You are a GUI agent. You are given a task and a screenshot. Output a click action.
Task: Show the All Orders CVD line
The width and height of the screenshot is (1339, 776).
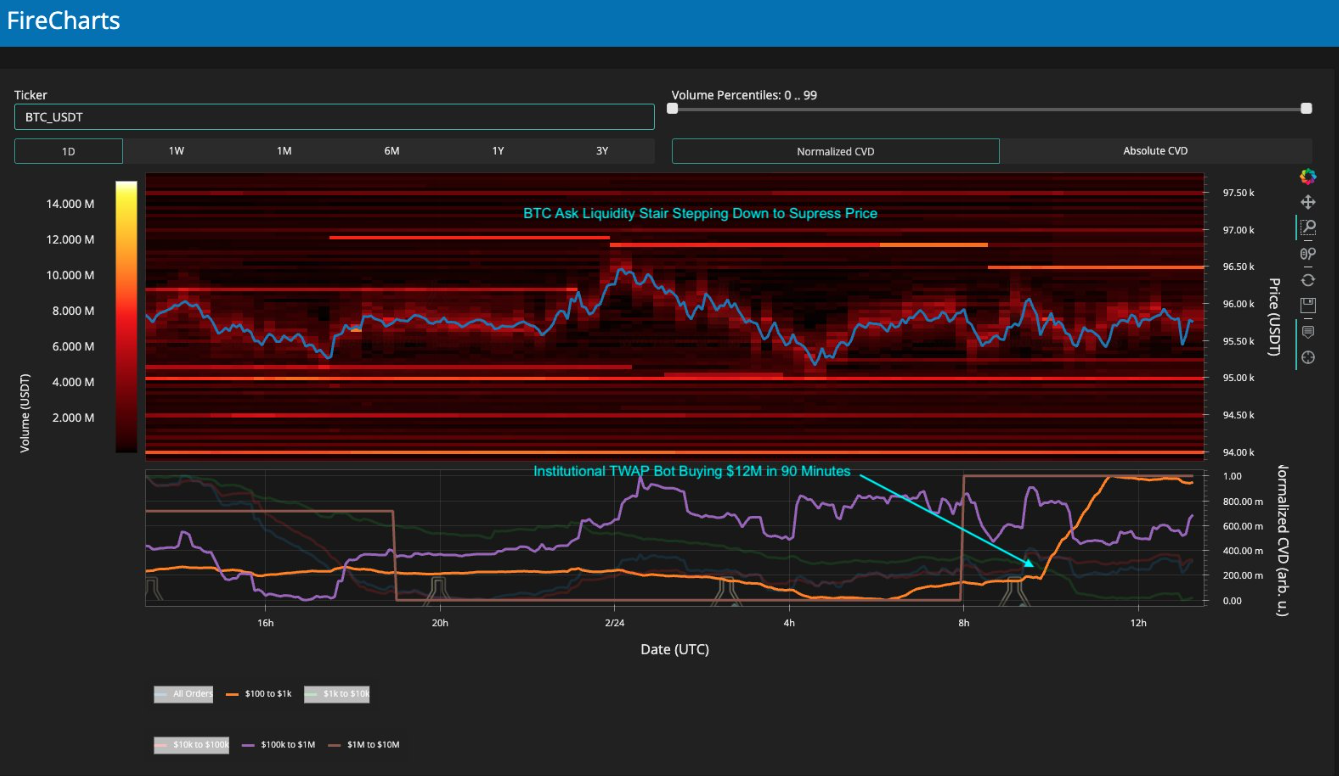click(x=183, y=693)
